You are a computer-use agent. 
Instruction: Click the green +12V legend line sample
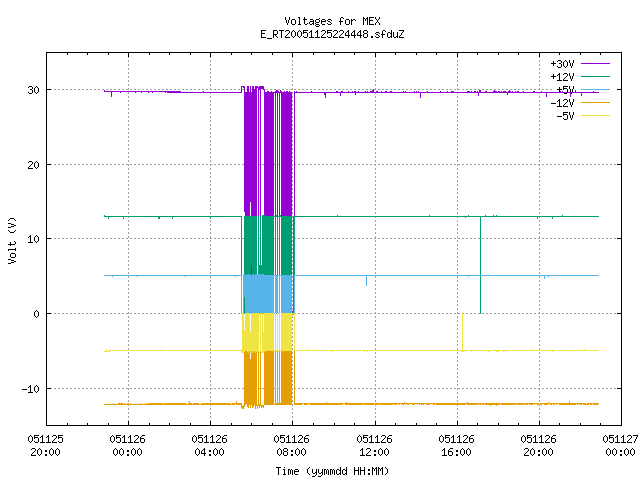point(595,76)
